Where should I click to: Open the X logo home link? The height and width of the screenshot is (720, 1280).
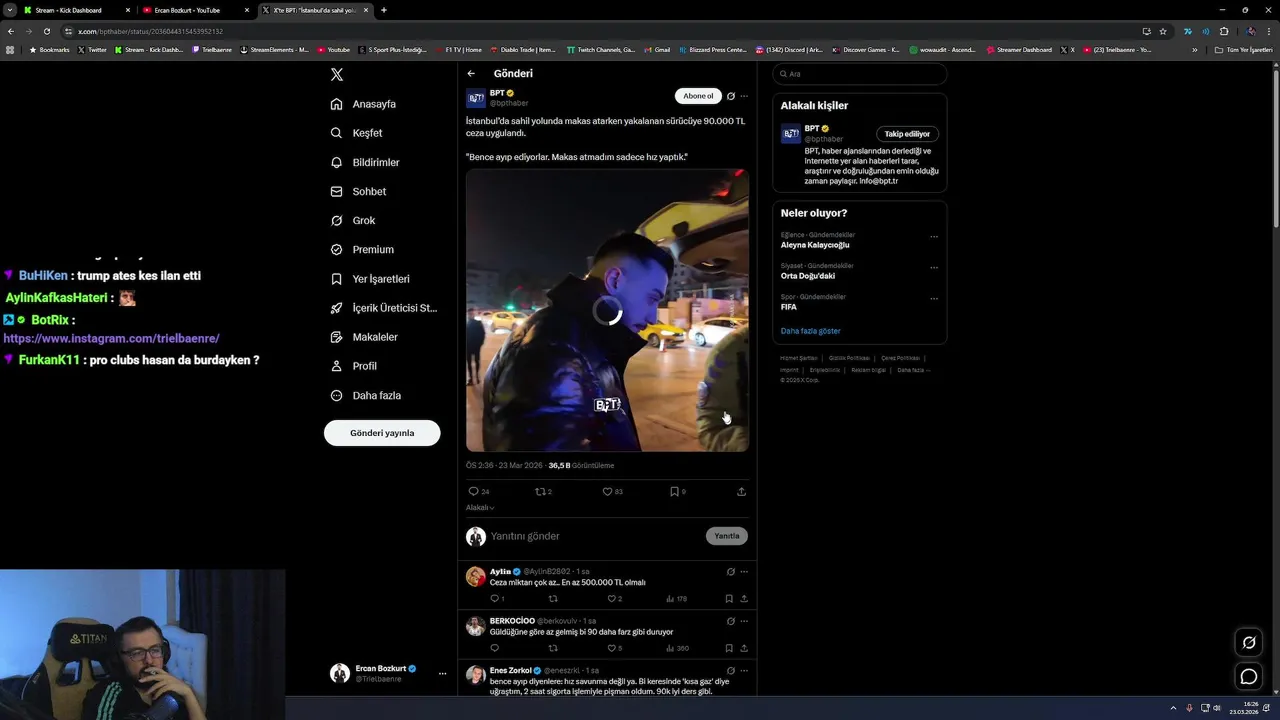[337, 75]
